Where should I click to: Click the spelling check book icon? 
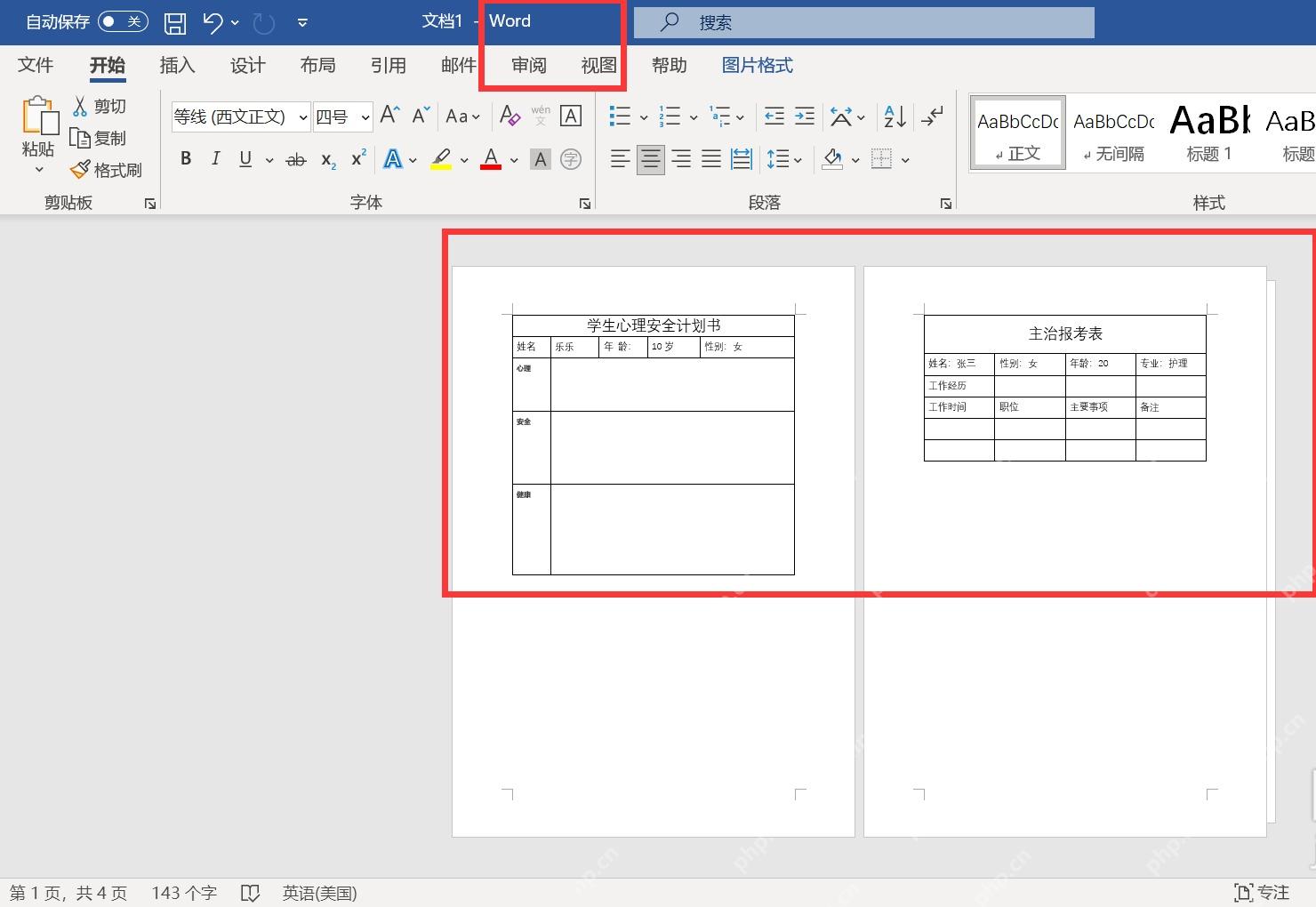point(250,893)
